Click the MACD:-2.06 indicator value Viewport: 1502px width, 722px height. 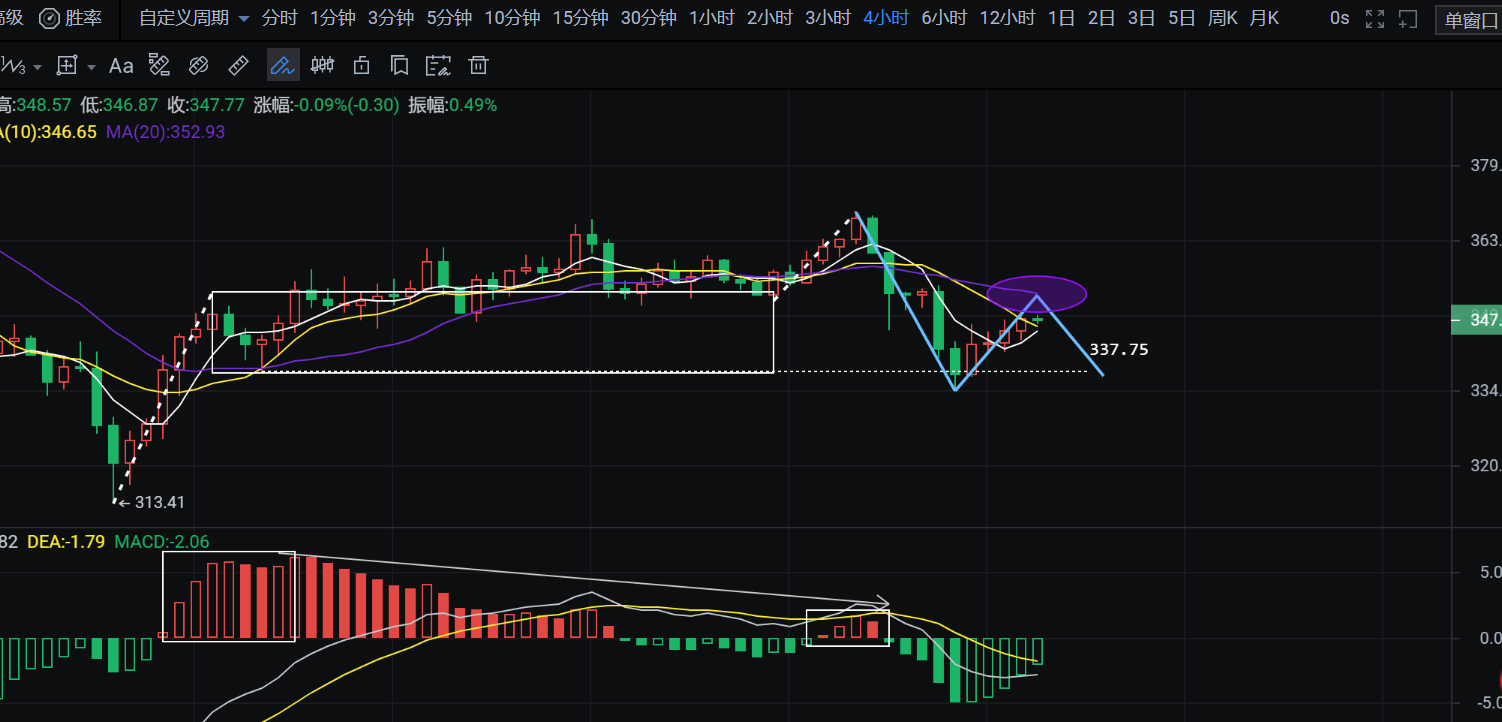(x=162, y=541)
